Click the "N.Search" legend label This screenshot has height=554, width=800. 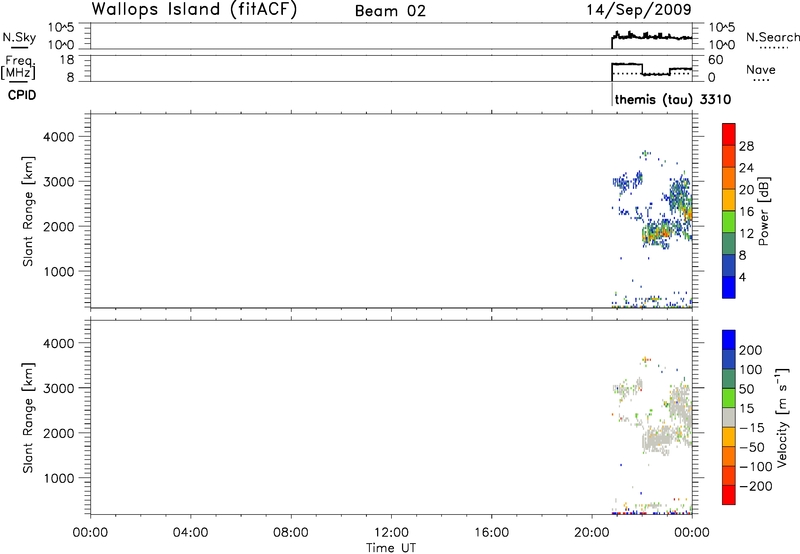point(773,37)
